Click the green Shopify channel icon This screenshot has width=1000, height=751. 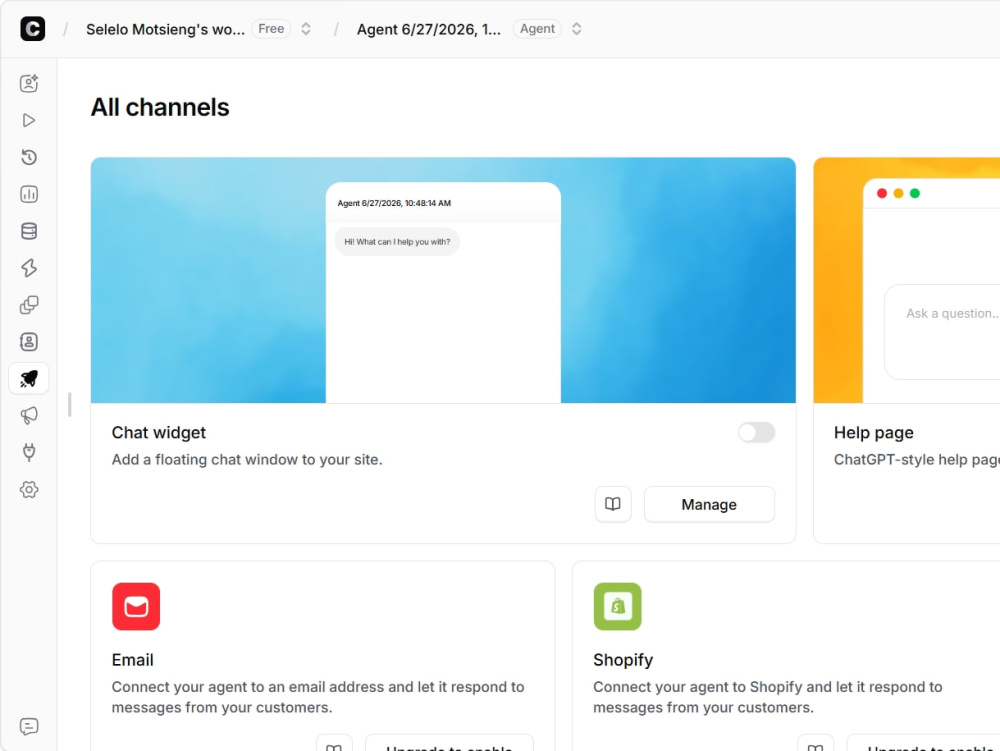617,606
